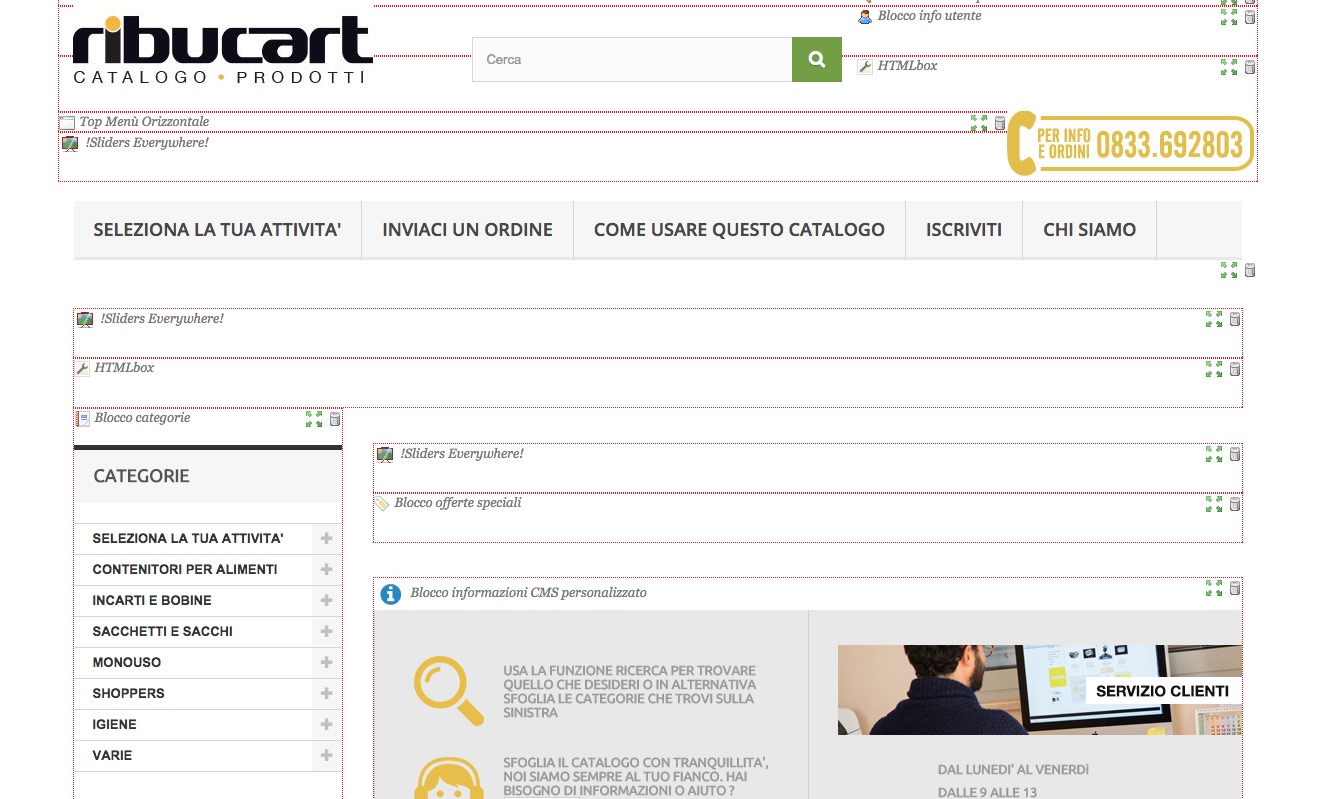Image resolution: width=1335 pixels, height=799 pixels.
Task: Click the SERVIZIO CLIENTI photo
Action: (x=1040, y=690)
